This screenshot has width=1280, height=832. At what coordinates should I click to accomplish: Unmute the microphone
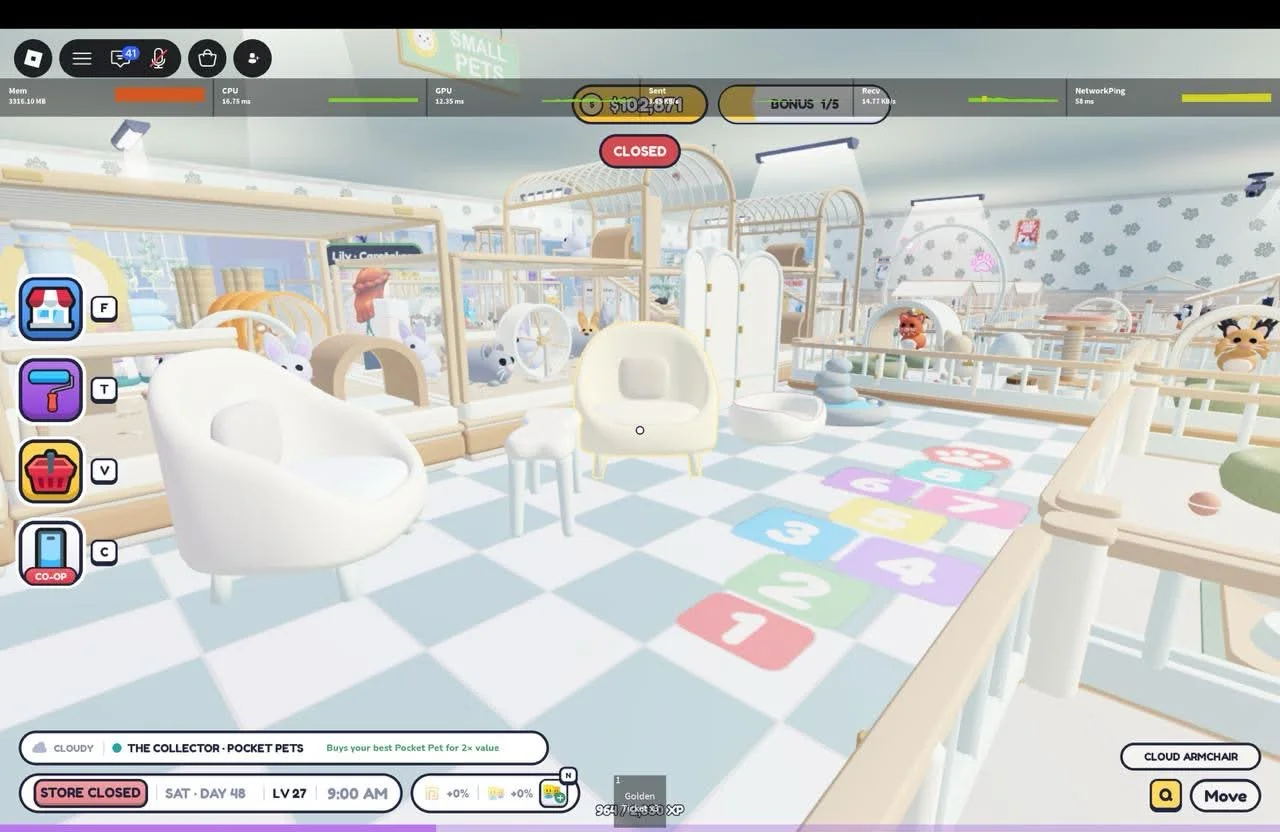[158, 58]
